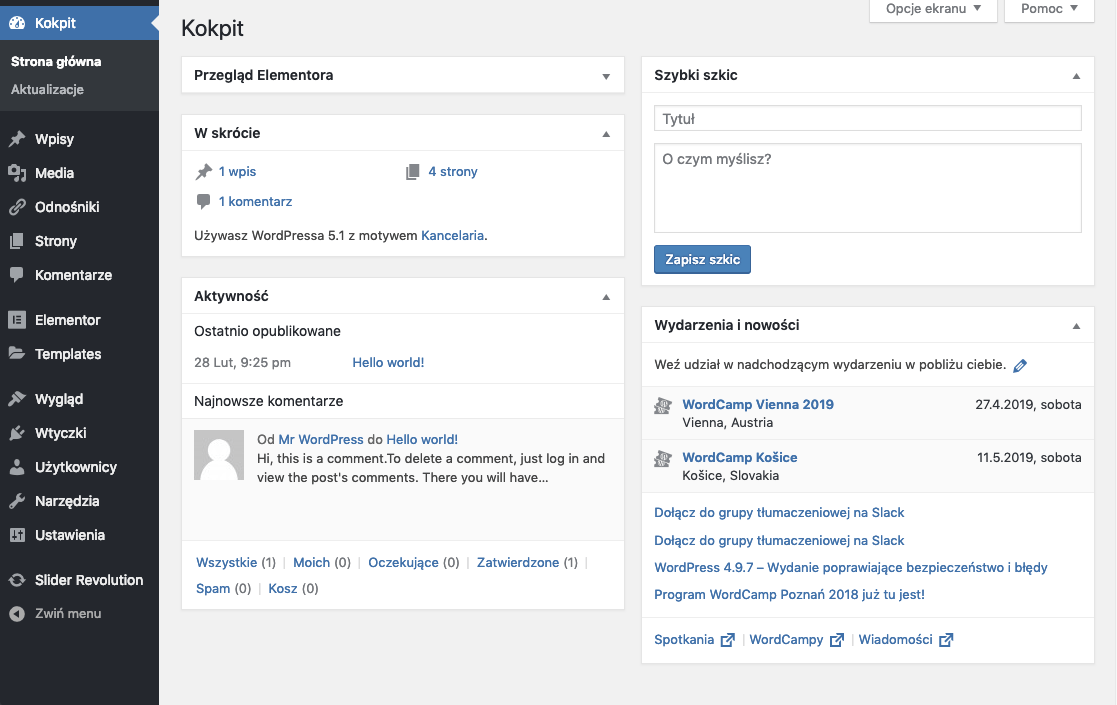Click the Użytkownicy user icon
The image size is (1117, 705).
click(x=17, y=467)
